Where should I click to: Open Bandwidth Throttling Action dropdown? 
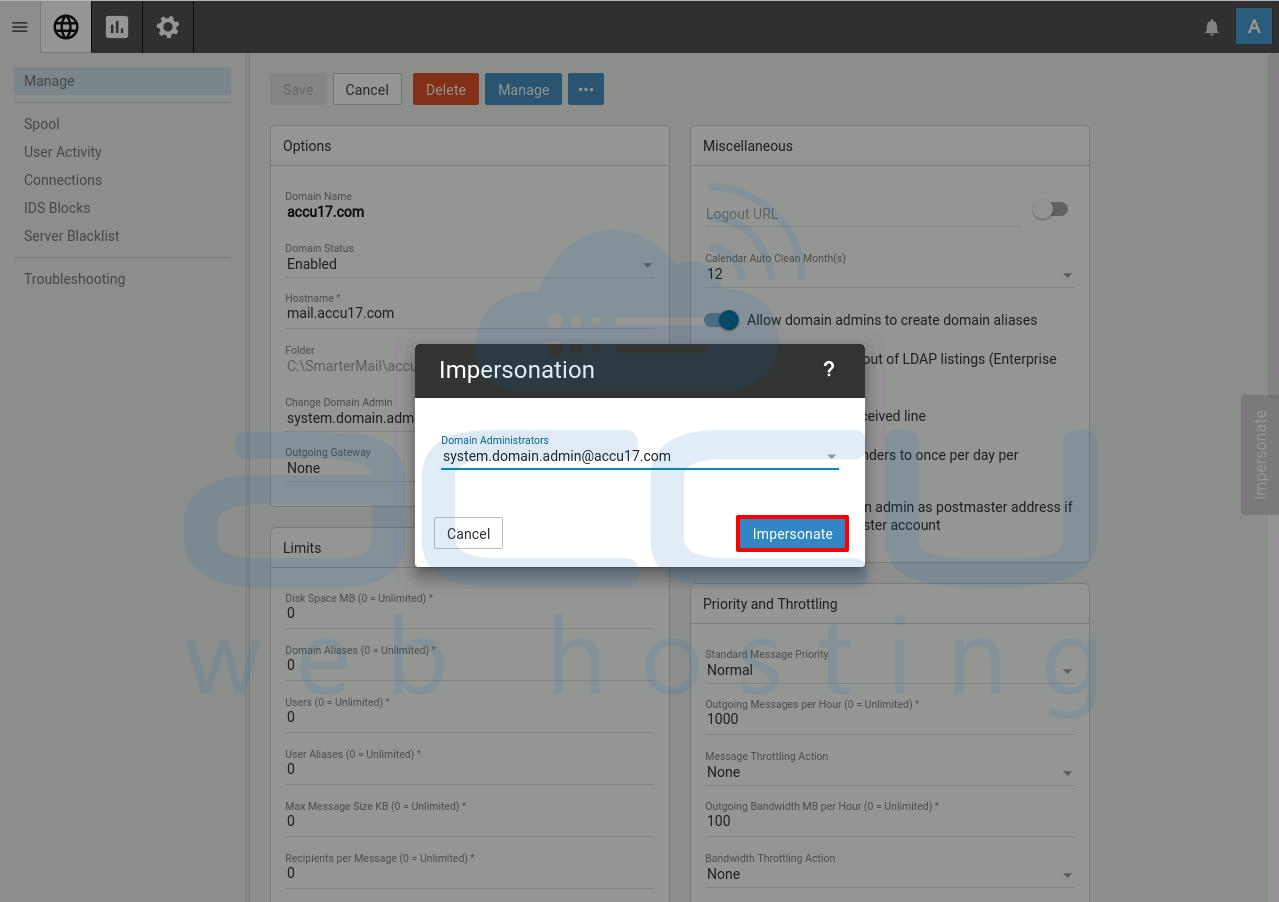pyautogui.click(x=890, y=874)
